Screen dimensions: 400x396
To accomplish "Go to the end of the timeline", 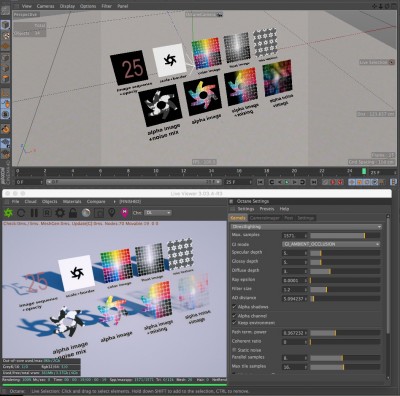I will (314, 182).
